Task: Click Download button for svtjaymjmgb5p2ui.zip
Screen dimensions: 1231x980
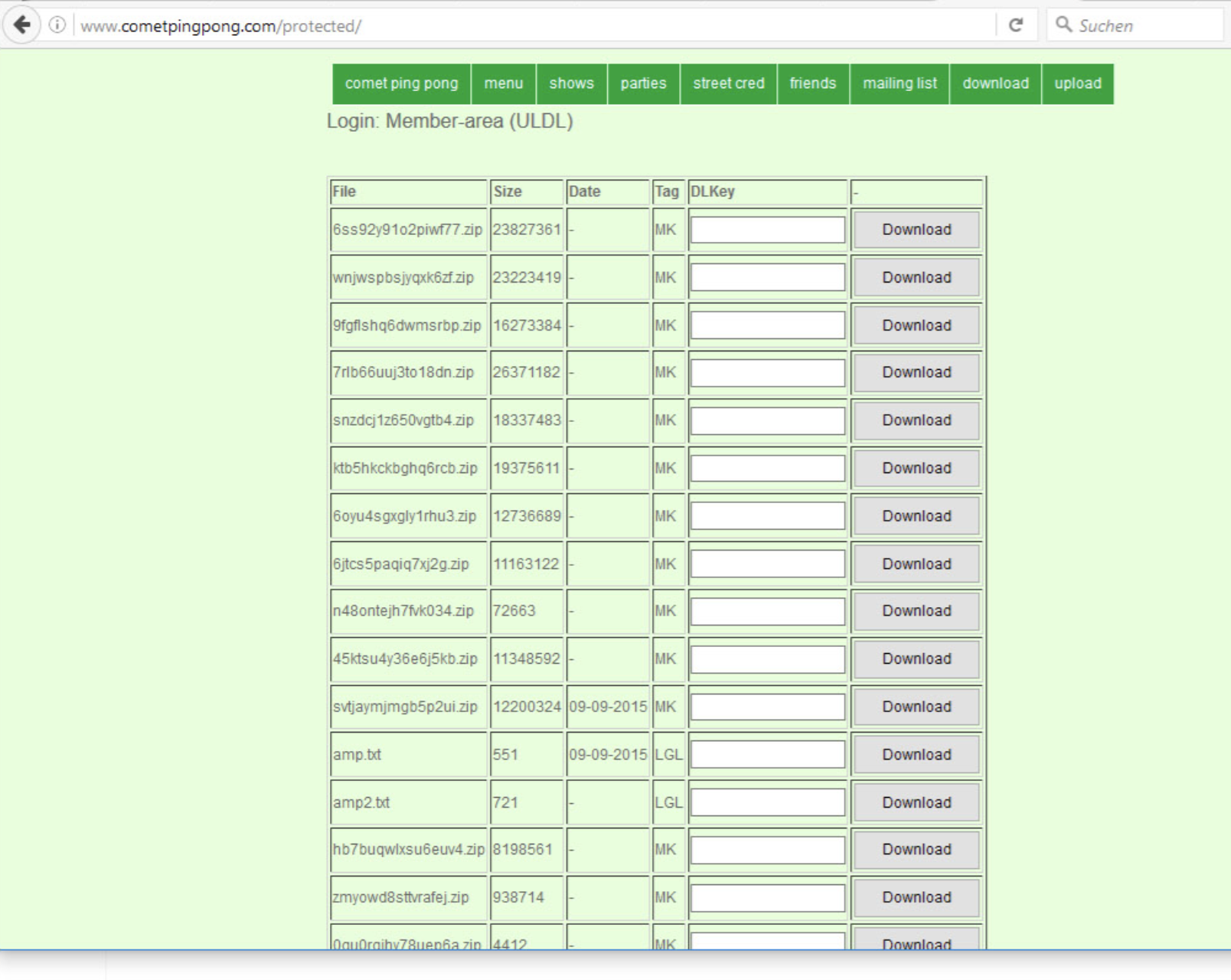Action: (x=916, y=707)
